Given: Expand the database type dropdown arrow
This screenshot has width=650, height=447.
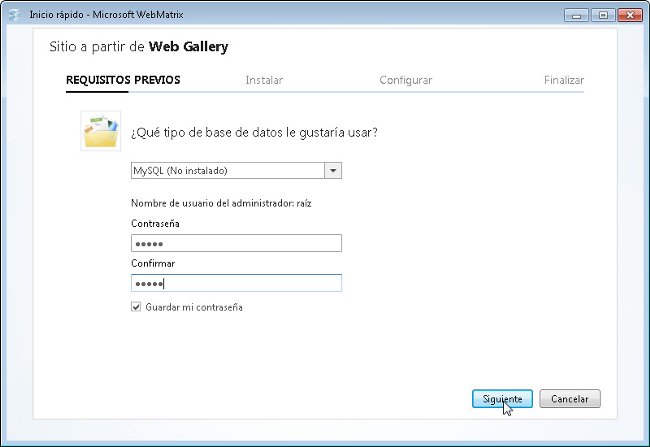Looking at the screenshot, I should pos(333,170).
